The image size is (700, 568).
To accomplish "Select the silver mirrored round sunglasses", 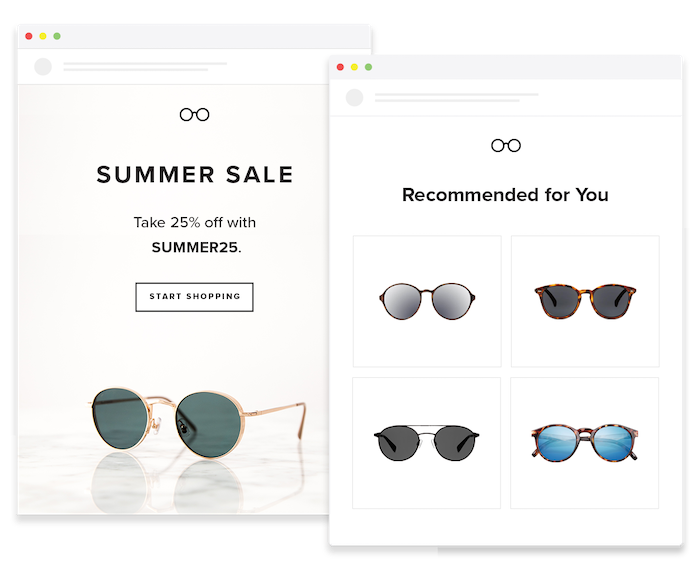I will 427,301.
